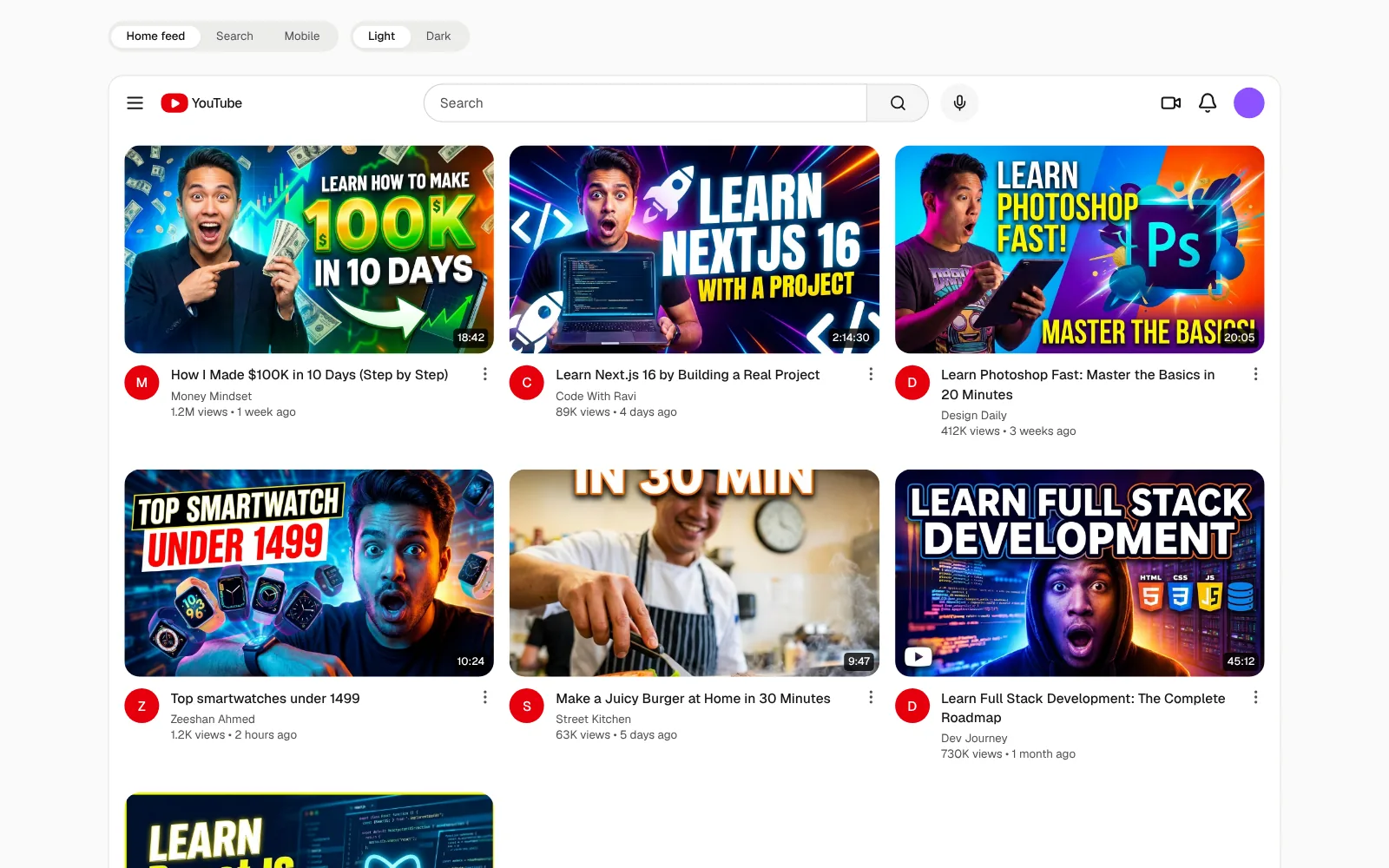This screenshot has width=1389, height=868.
Task: Open more options for smartwatches video
Action: [x=485, y=697]
